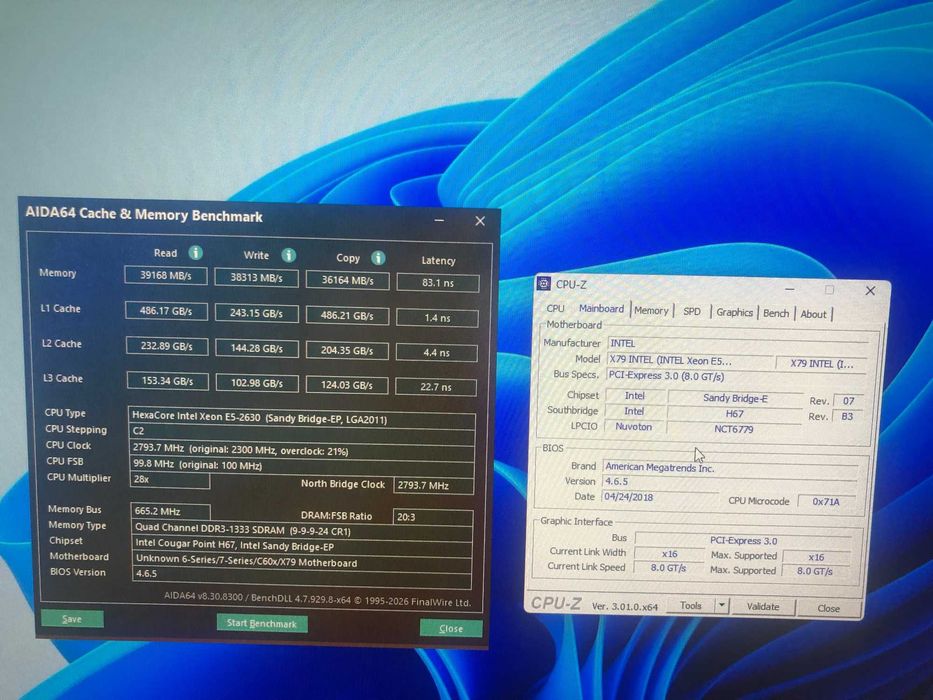This screenshot has width=933, height=700.
Task: Click the L2 Cache latency 4.4 ns
Action: pyautogui.click(x=436, y=352)
